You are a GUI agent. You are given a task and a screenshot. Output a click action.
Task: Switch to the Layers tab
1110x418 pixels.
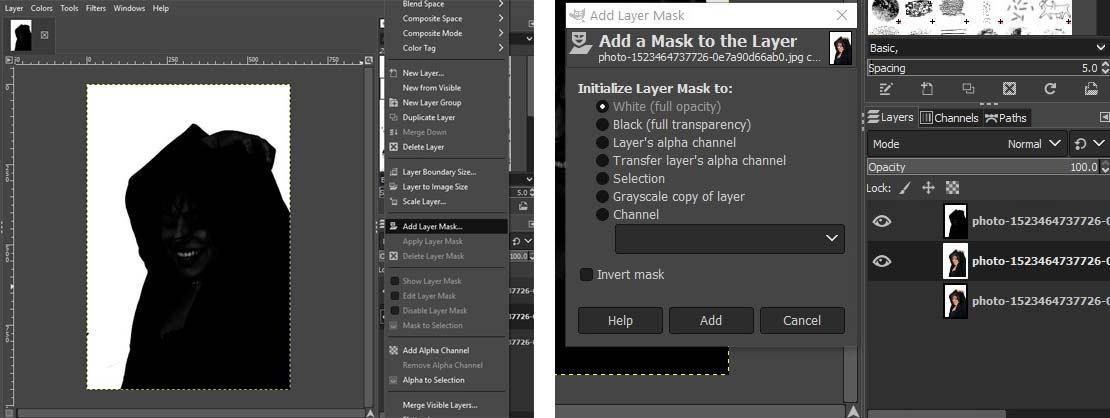(891, 117)
